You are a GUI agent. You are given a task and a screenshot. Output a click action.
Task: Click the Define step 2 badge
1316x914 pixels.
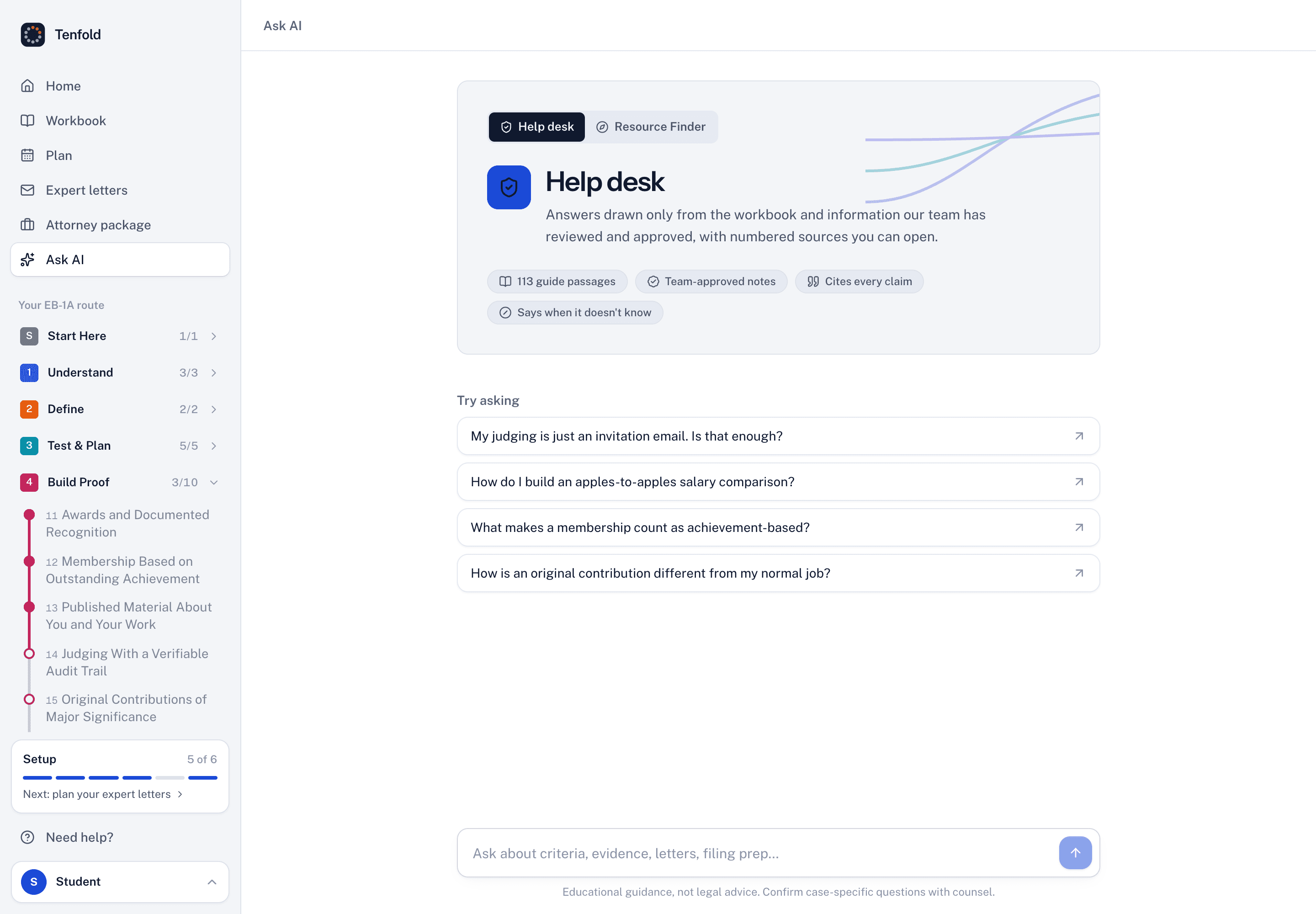pos(29,409)
